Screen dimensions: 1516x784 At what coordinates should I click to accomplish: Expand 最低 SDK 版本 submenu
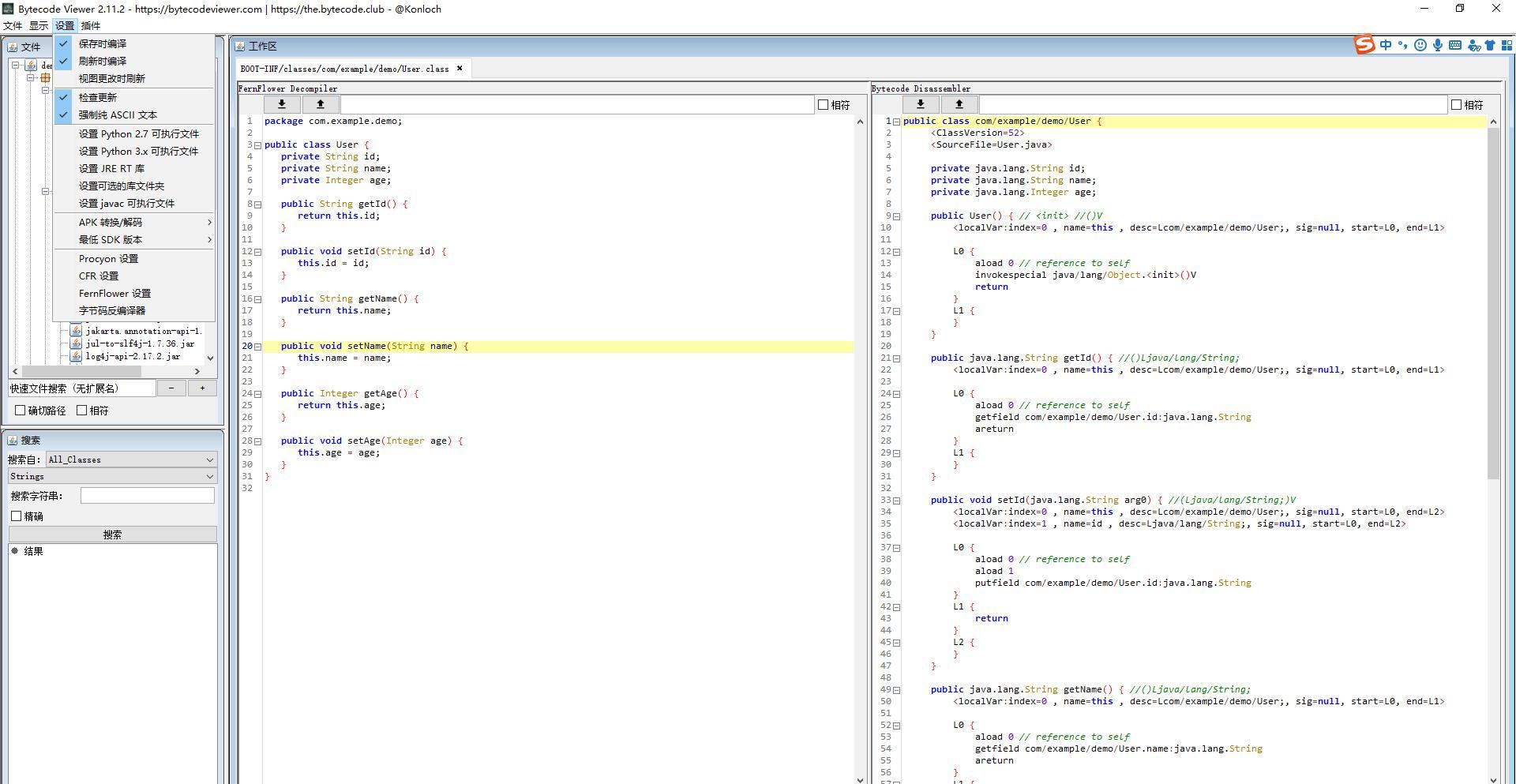point(134,240)
